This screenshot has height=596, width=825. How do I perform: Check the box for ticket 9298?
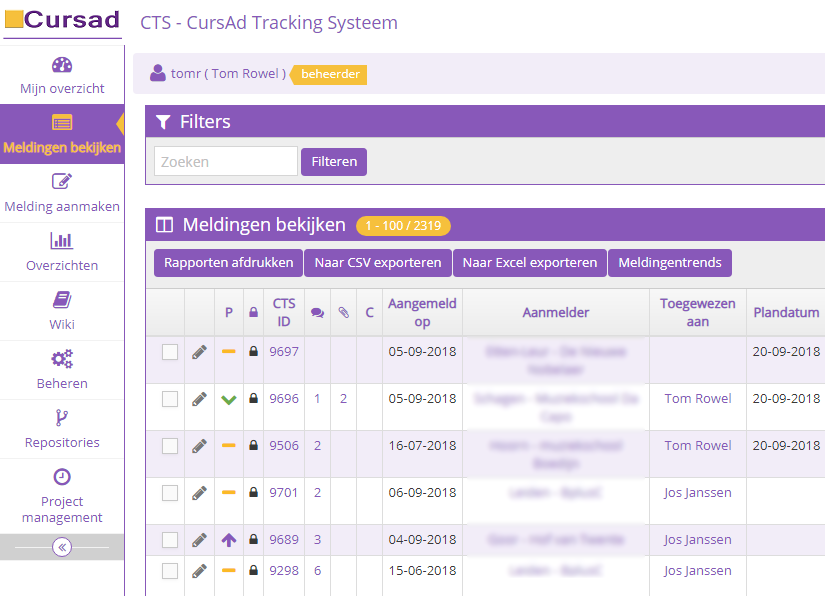tap(170, 571)
